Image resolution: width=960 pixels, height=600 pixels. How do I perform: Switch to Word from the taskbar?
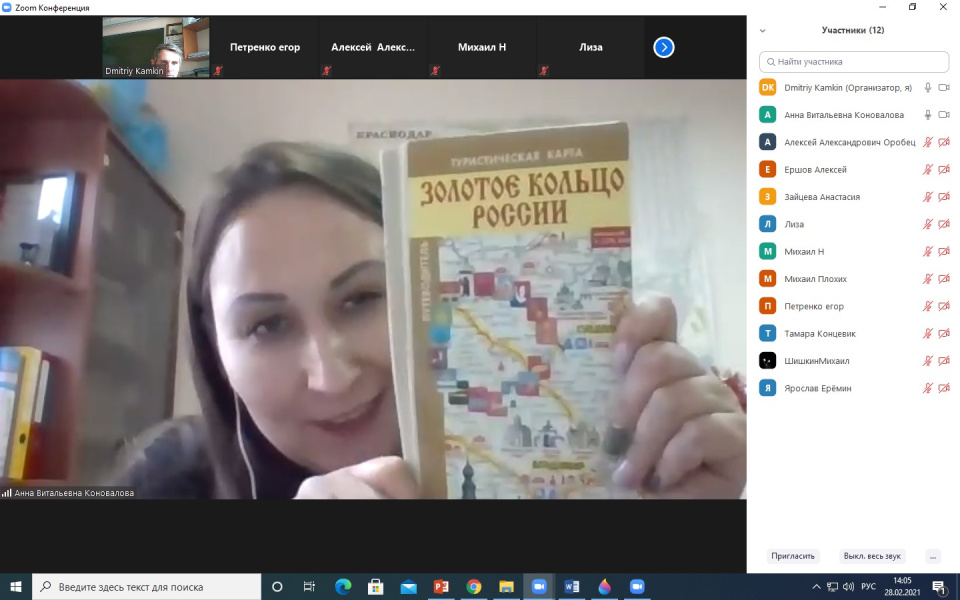pyautogui.click(x=571, y=587)
